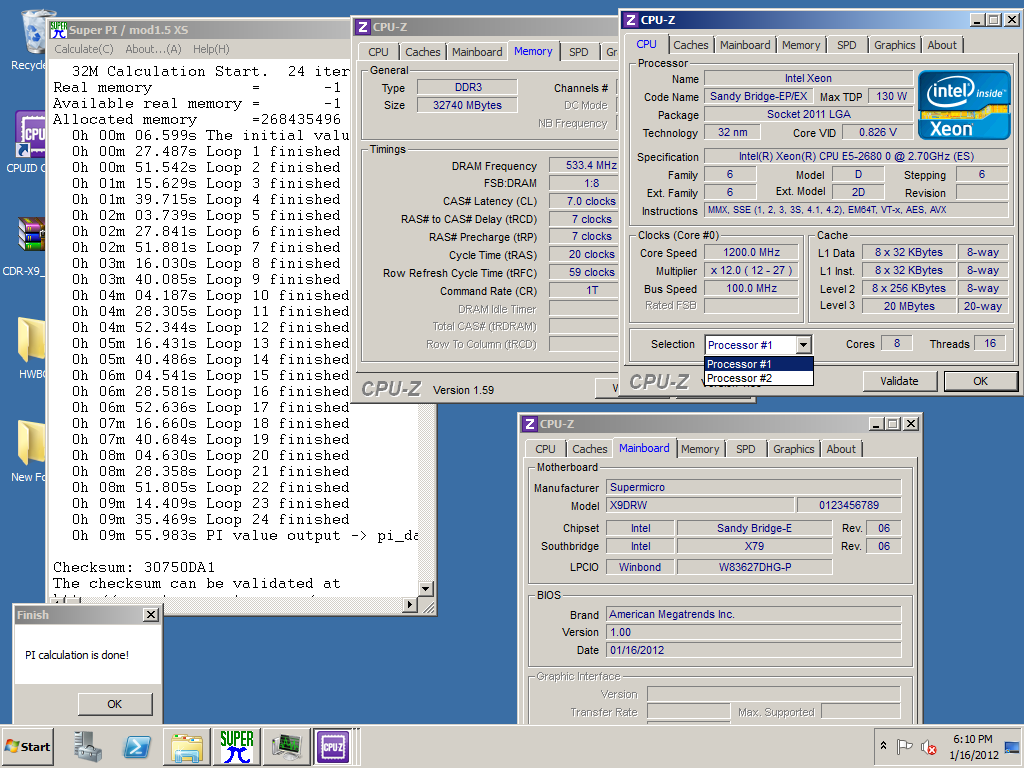
Task: Click Super PI vertical scrollbar down arrow
Action: click(426, 588)
